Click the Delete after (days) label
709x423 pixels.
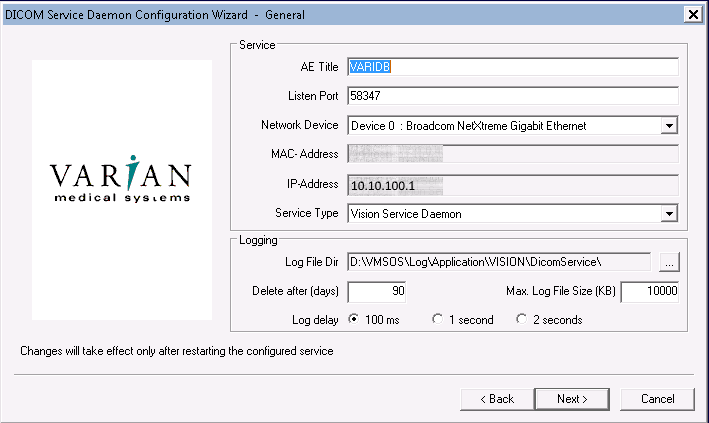295,291
